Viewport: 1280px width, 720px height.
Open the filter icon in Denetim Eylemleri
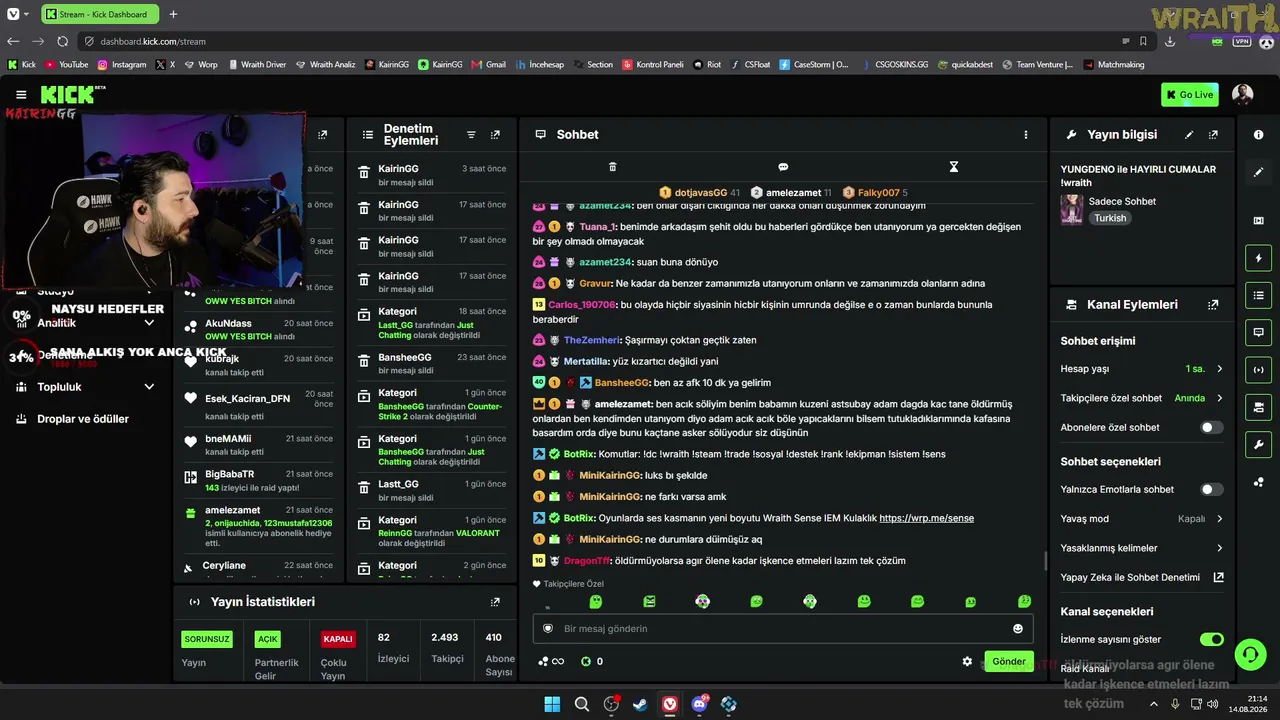pyautogui.click(x=471, y=135)
